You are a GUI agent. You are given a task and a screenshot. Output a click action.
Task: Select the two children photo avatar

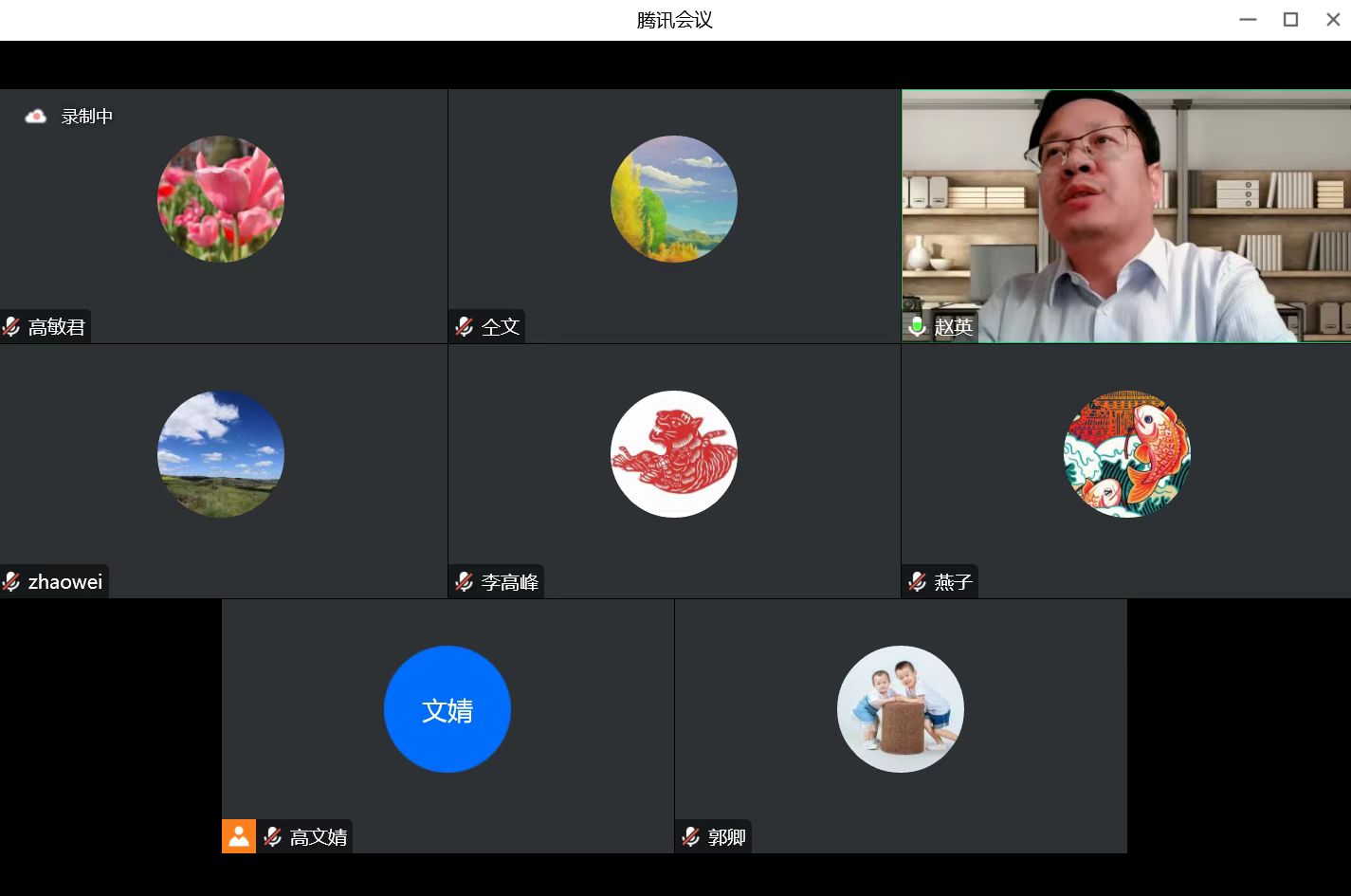click(x=901, y=709)
